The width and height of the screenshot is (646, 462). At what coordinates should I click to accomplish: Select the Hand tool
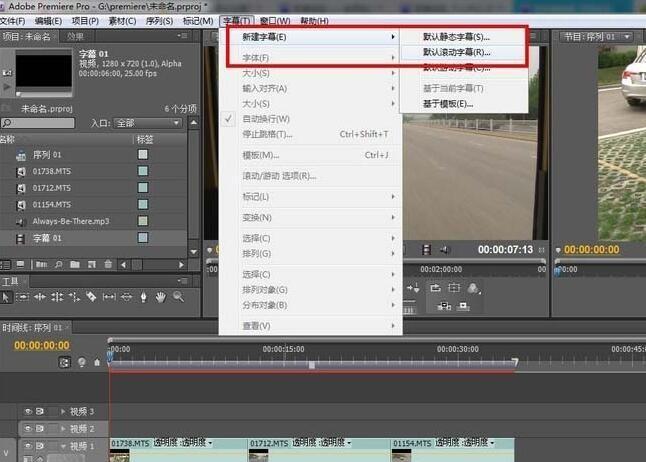(161, 297)
